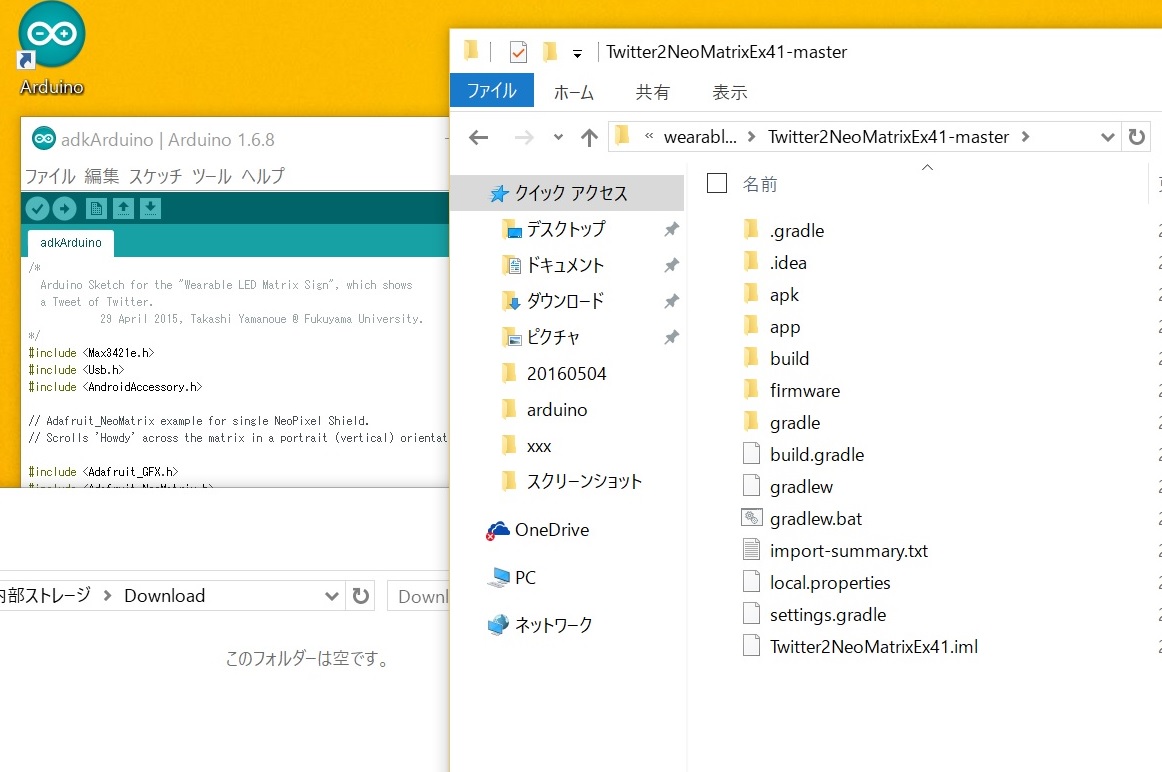The width and height of the screenshot is (1162, 772).
Task: Click the double-chevron overflow in the address bar
Action: pos(649,136)
